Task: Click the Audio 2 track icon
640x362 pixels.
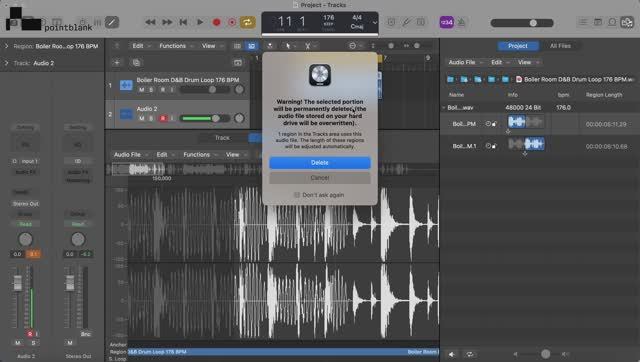Action: pos(126,114)
